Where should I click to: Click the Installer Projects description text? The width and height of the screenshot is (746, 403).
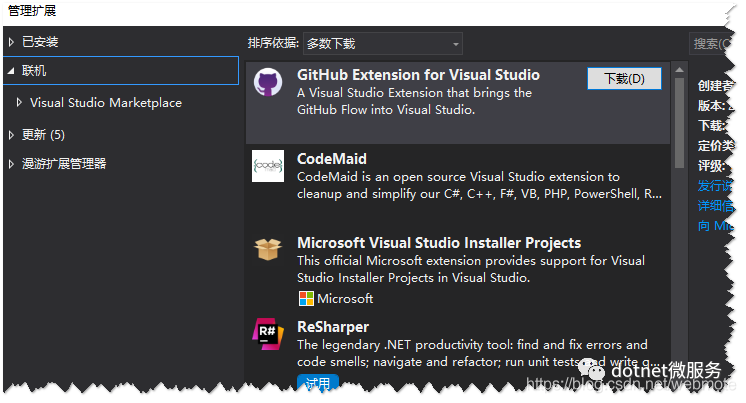[x=471, y=269]
